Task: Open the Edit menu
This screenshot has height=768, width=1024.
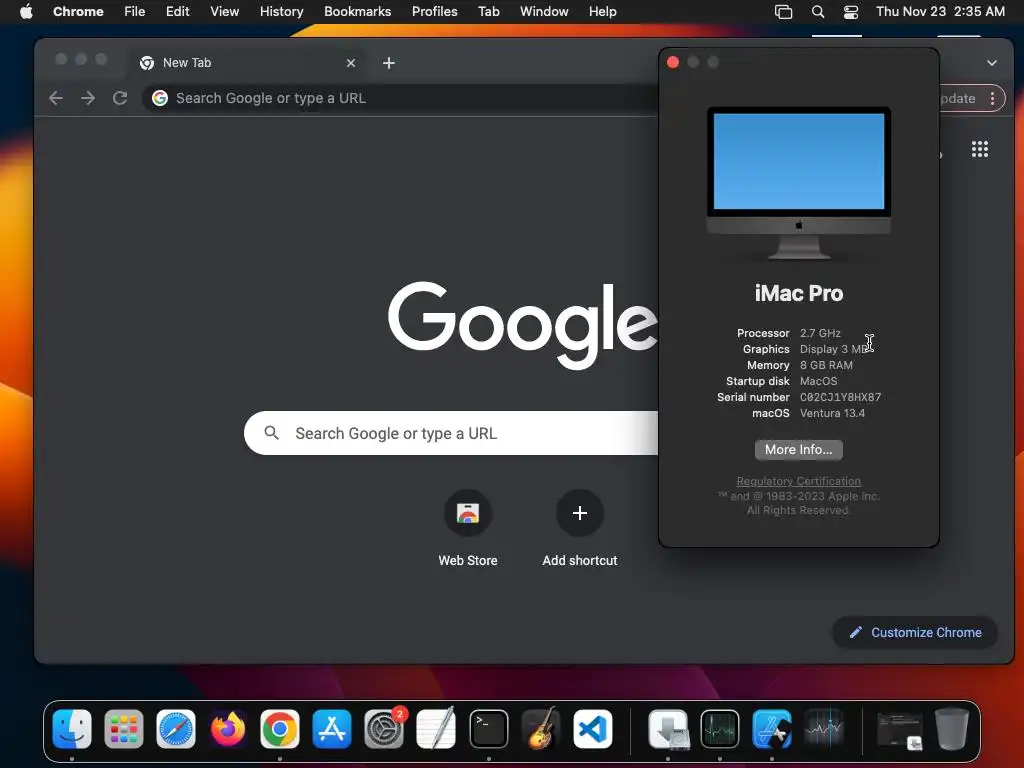Action: 177,11
